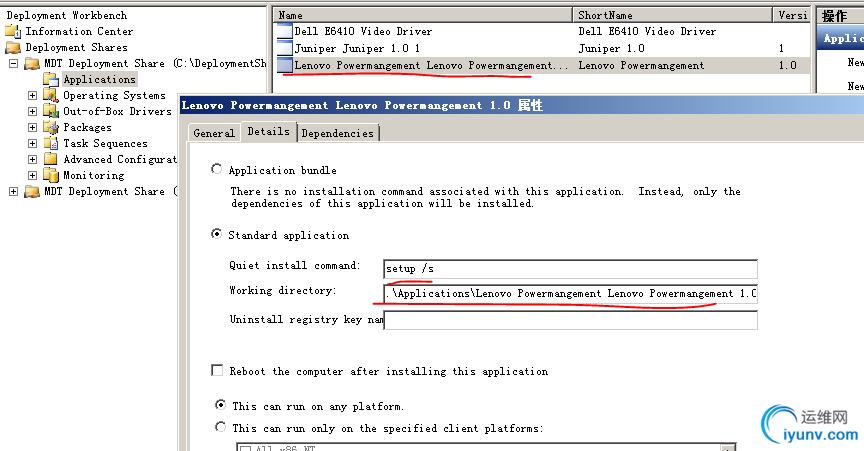Click the Dell E6410 Video Driver ShortName cell
Image resolution: width=864 pixels, height=451 pixels.
(x=647, y=31)
